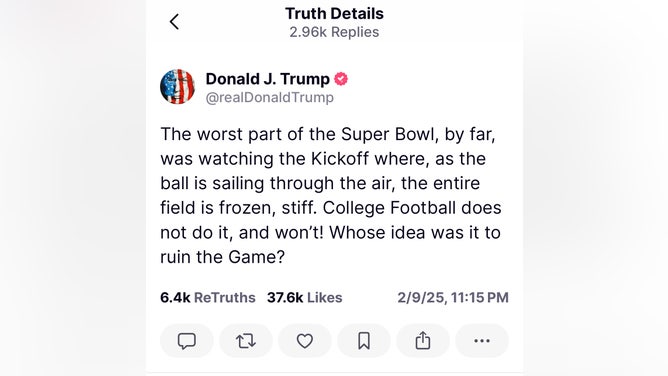
Task: Like the post with the heart icon
Action: click(305, 341)
